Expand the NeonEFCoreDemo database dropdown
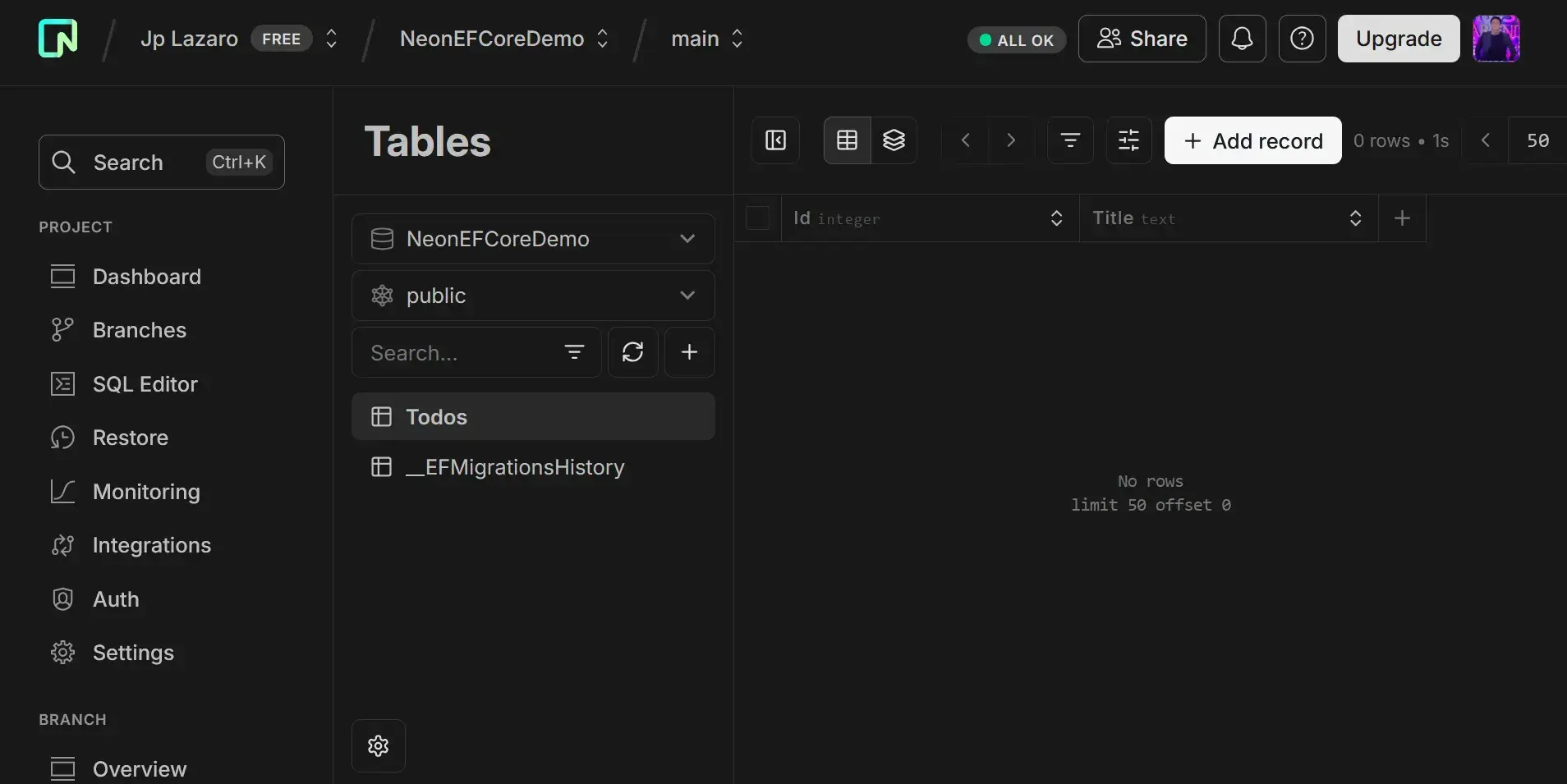The image size is (1567, 784). click(x=533, y=239)
